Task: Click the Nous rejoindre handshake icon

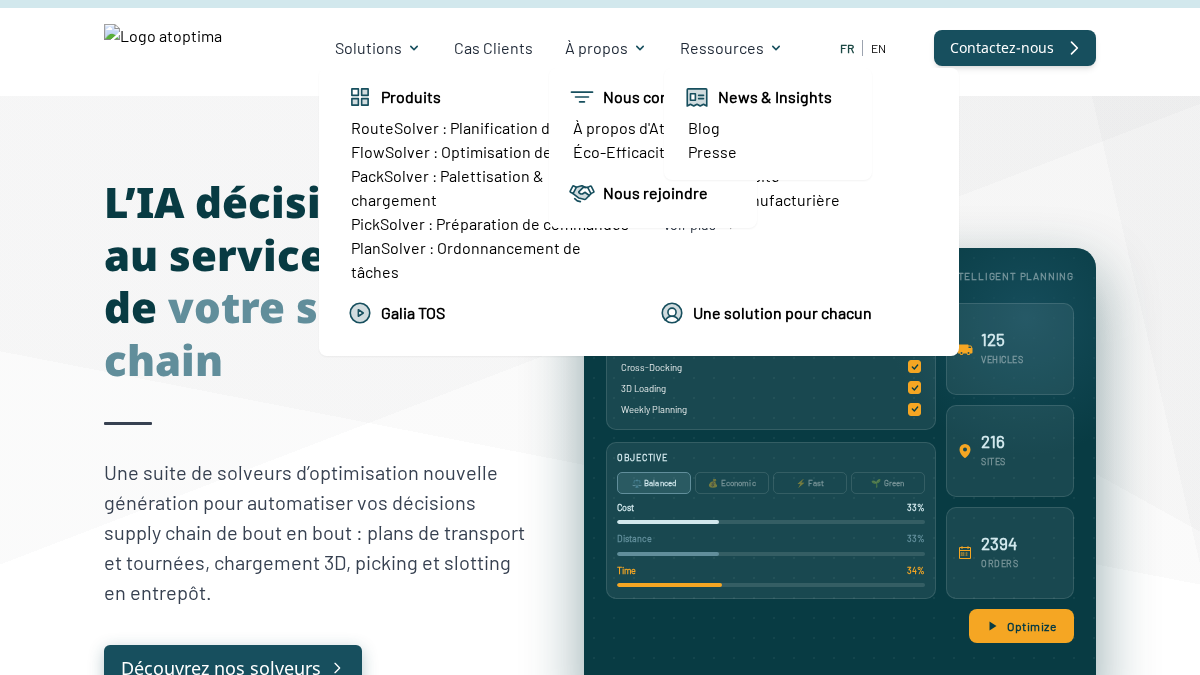Action: 582,193
